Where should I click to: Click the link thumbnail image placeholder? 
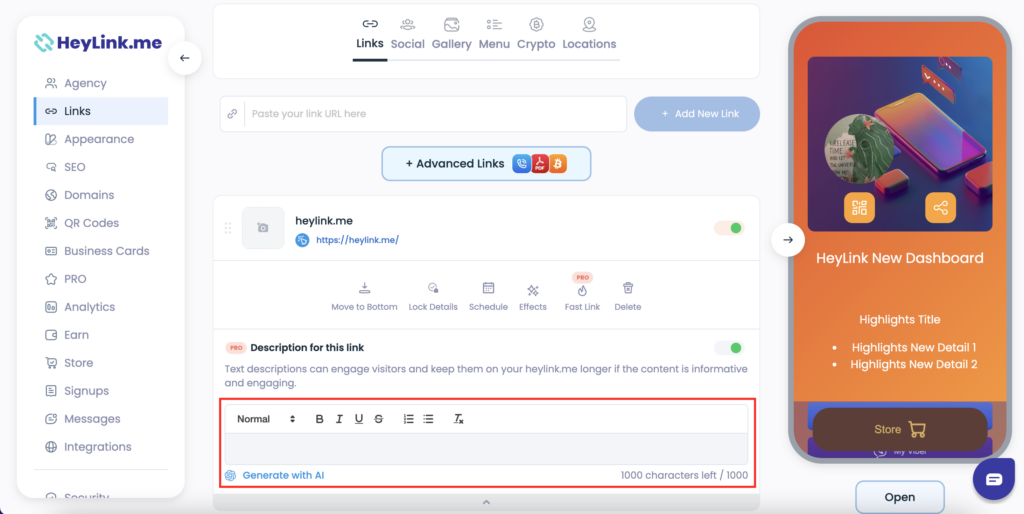263,228
